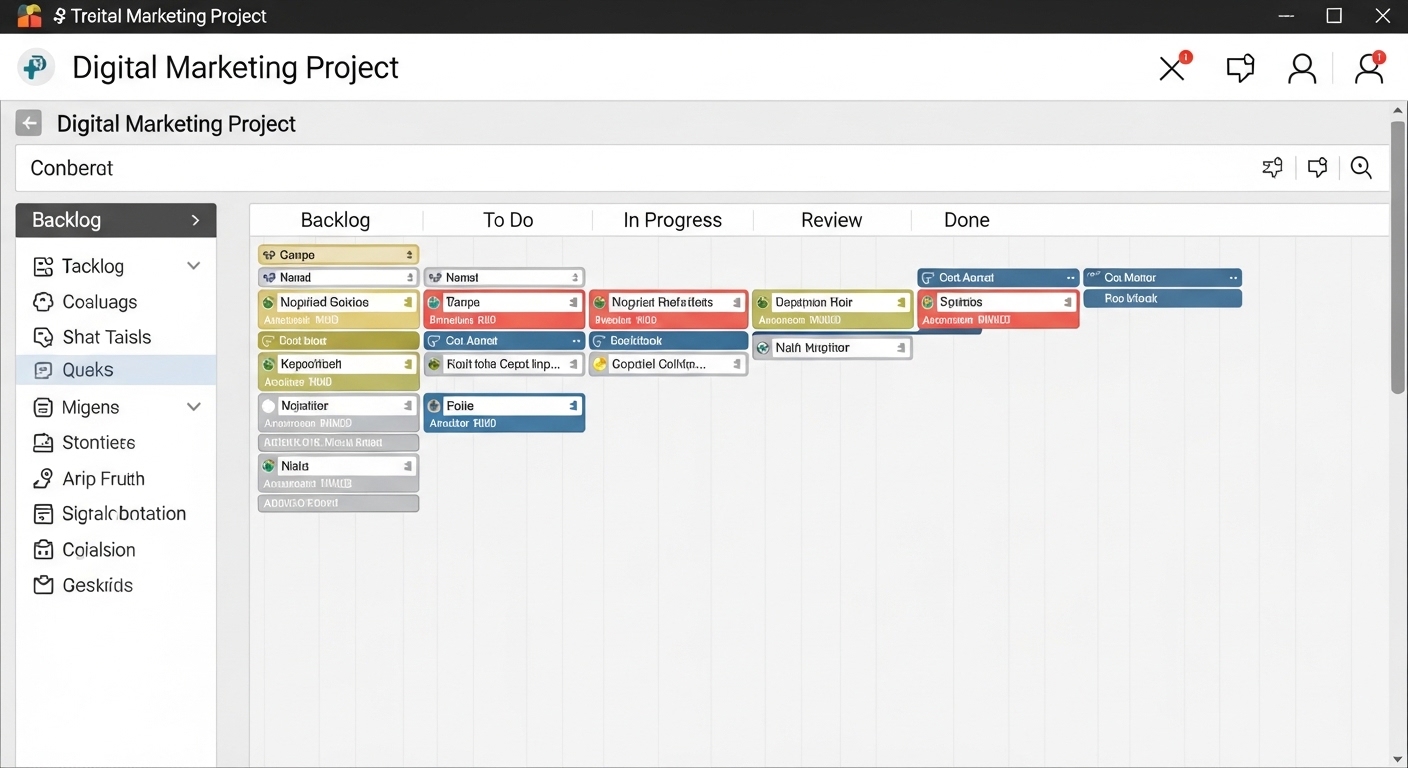The width and height of the screenshot is (1408, 768).
Task: Select the Done column header
Action: pyautogui.click(x=966, y=220)
